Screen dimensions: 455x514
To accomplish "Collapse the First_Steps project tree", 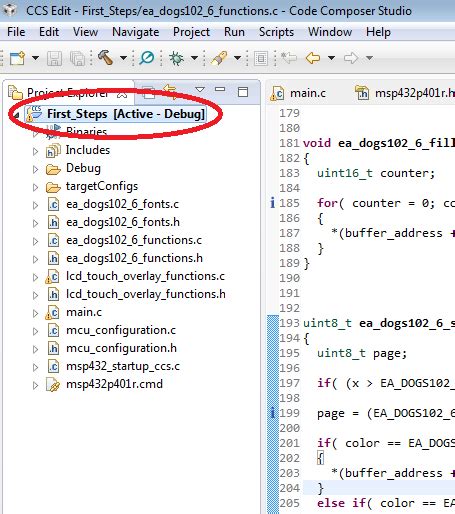I will 16,115.
